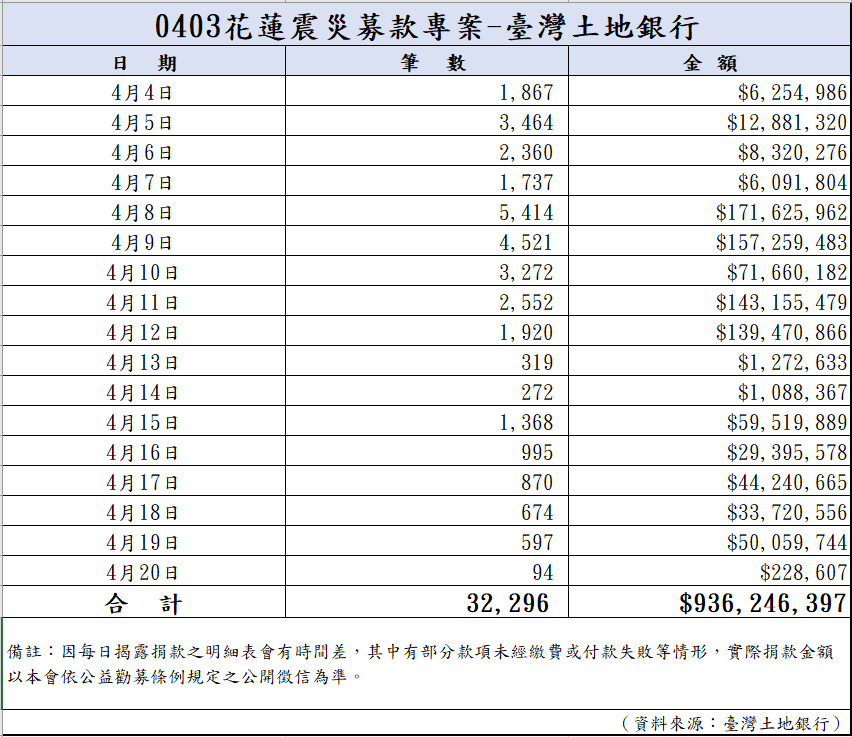Select the count cell 5,414

click(x=427, y=211)
